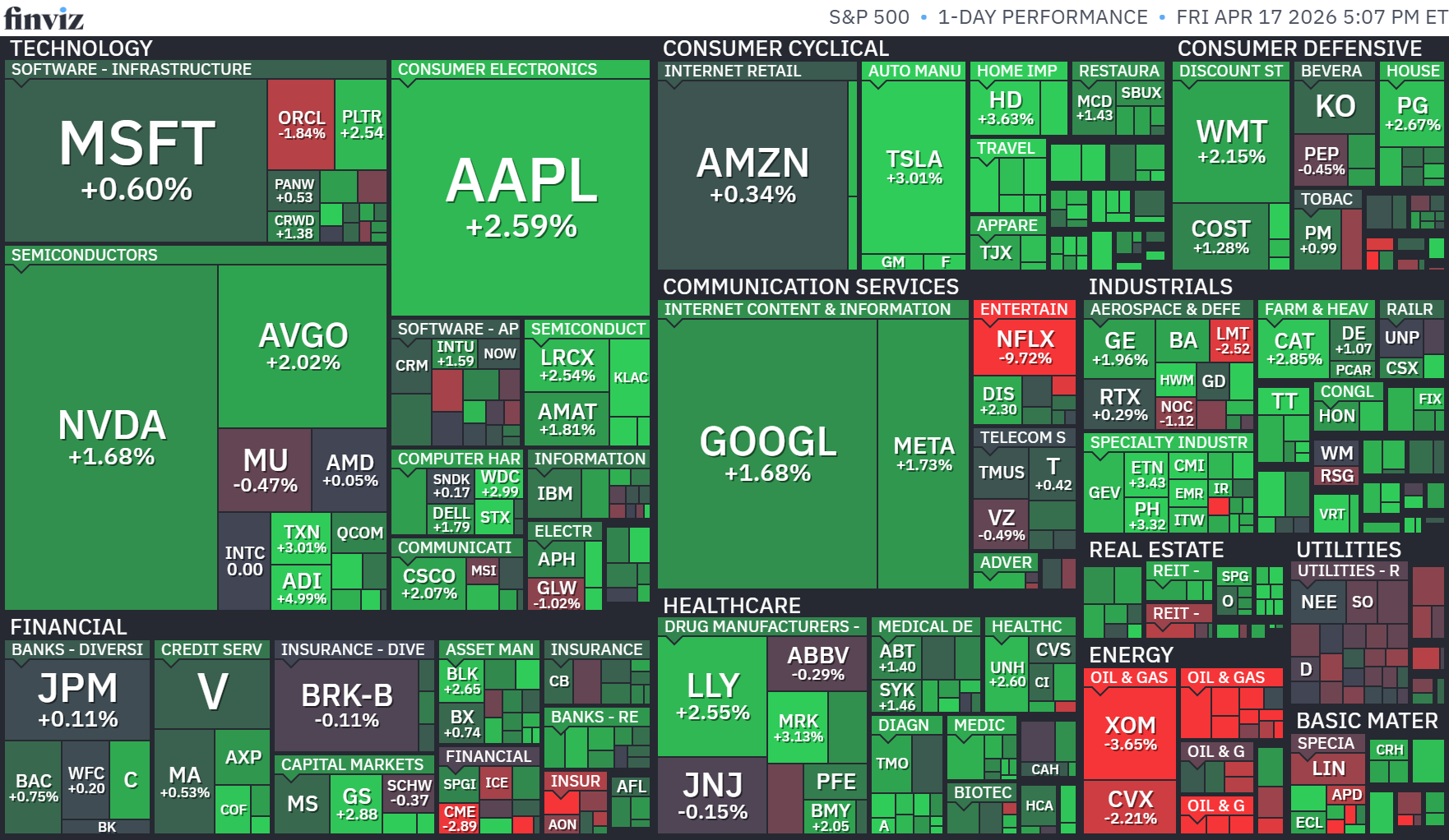
Task: Select the AMZN internet retail tile
Action: [x=752, y=174]
